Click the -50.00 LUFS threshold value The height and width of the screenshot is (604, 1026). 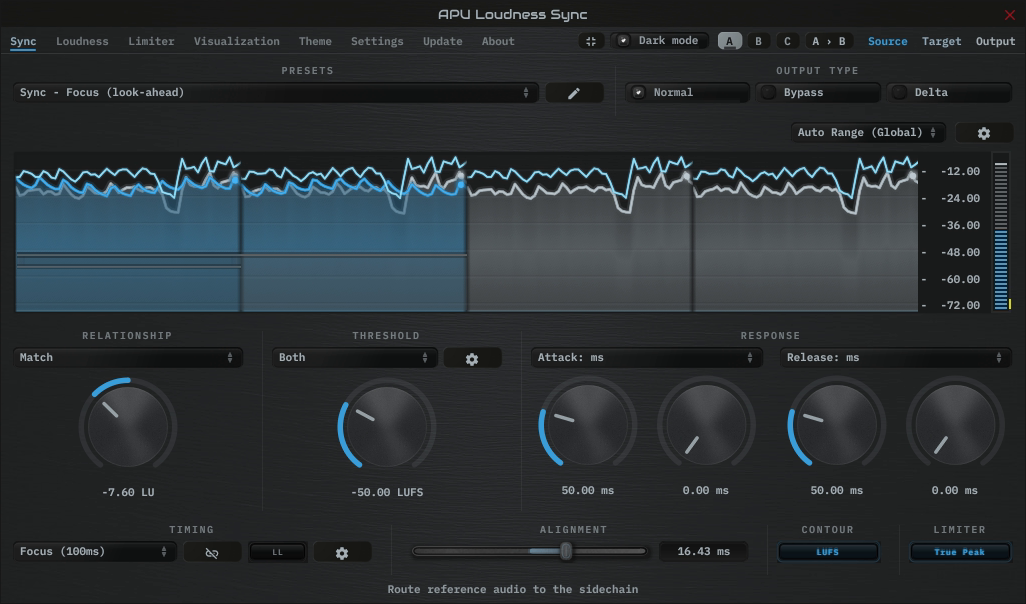tap(387, 492)
